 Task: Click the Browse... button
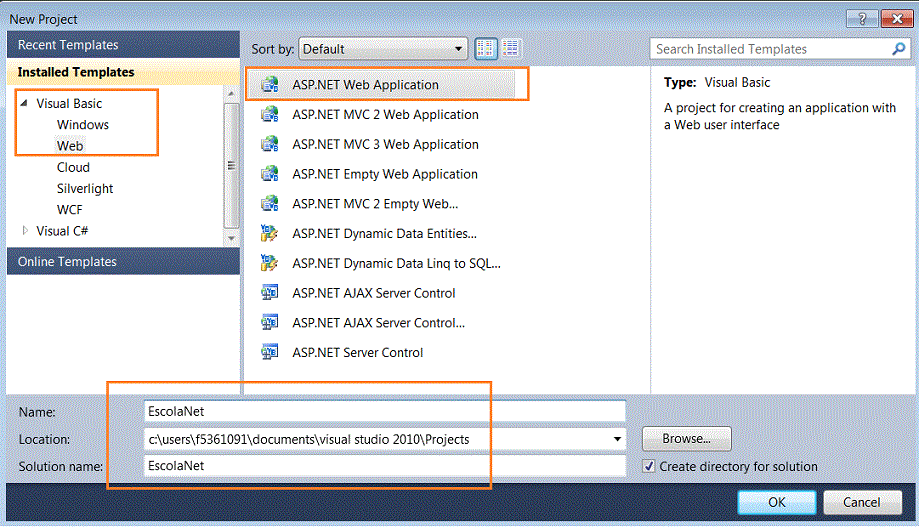[x=686, y=438]
